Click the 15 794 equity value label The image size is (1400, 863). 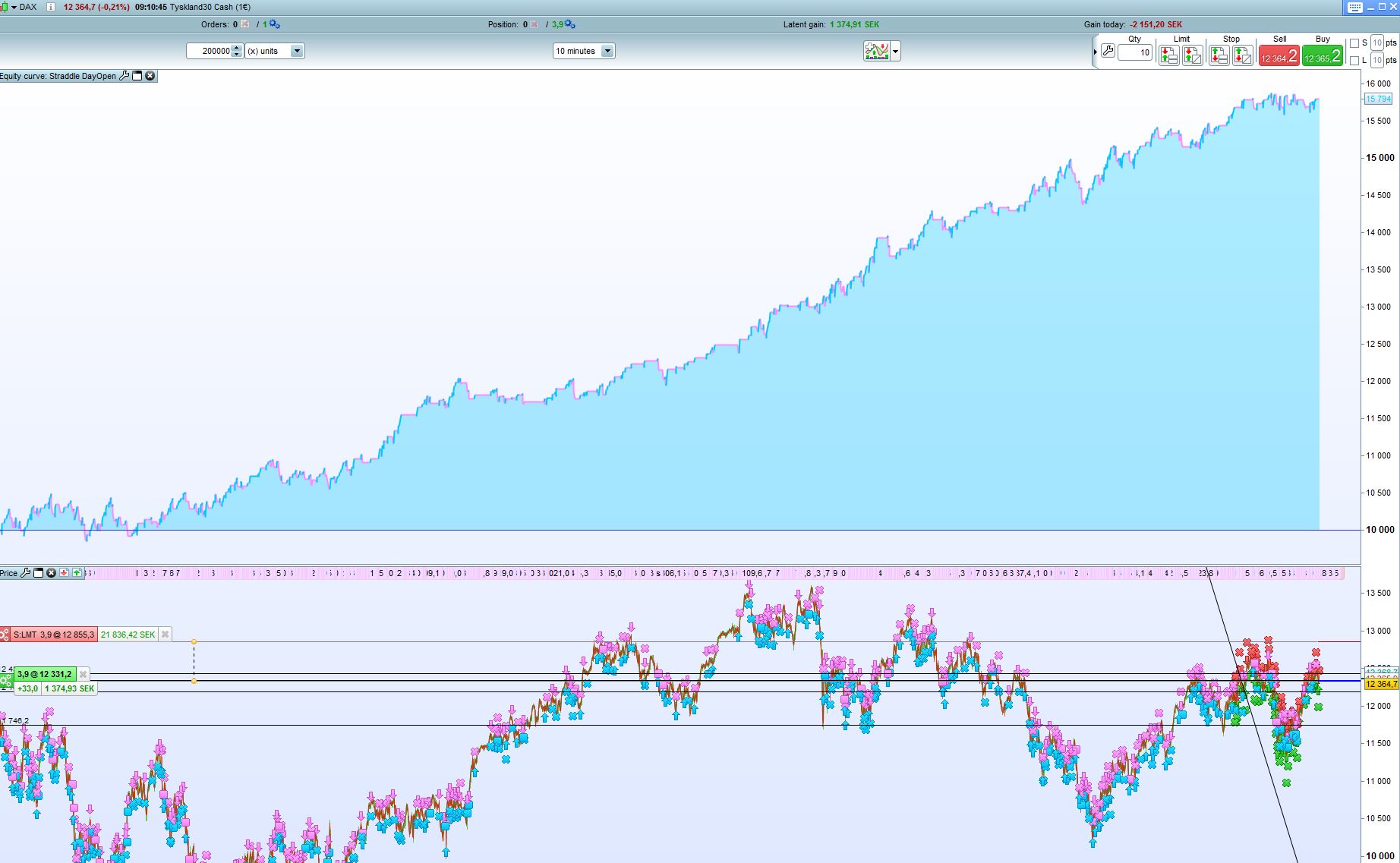point(1379,99)
